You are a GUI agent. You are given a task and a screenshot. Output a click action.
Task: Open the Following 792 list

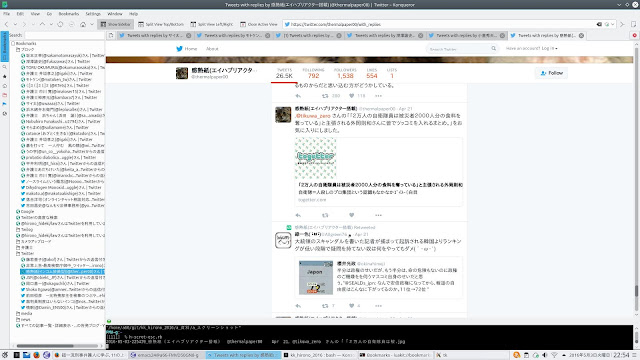[x=313, y=73]
